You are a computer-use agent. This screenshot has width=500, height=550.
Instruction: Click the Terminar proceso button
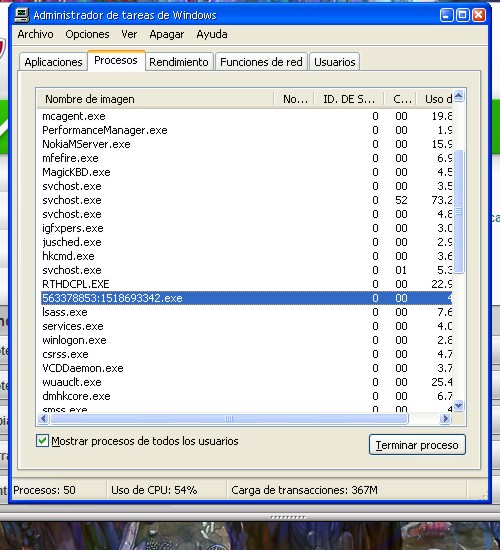417,445
